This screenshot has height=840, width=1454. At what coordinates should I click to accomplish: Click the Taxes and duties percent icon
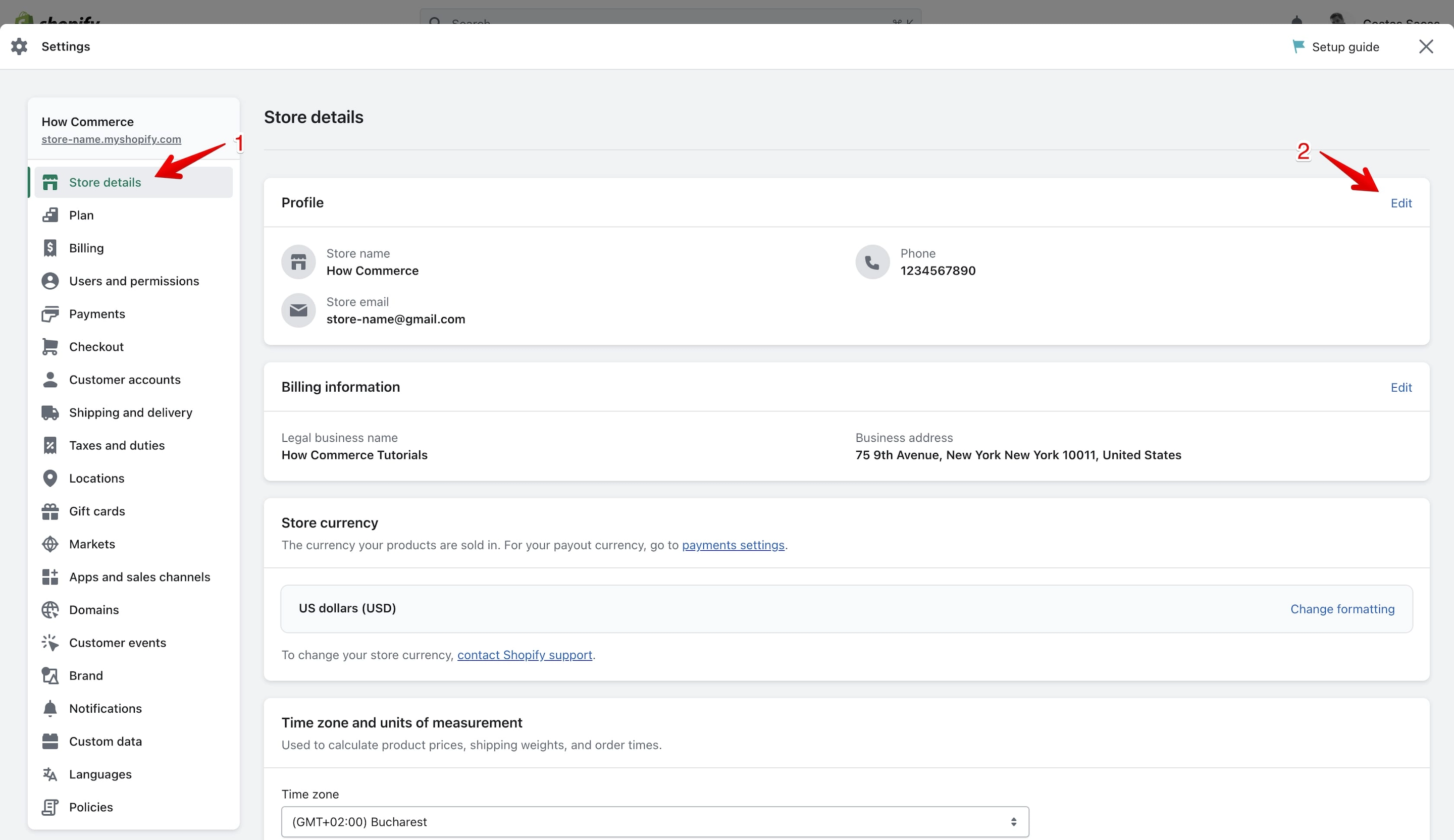pos(50,445)
